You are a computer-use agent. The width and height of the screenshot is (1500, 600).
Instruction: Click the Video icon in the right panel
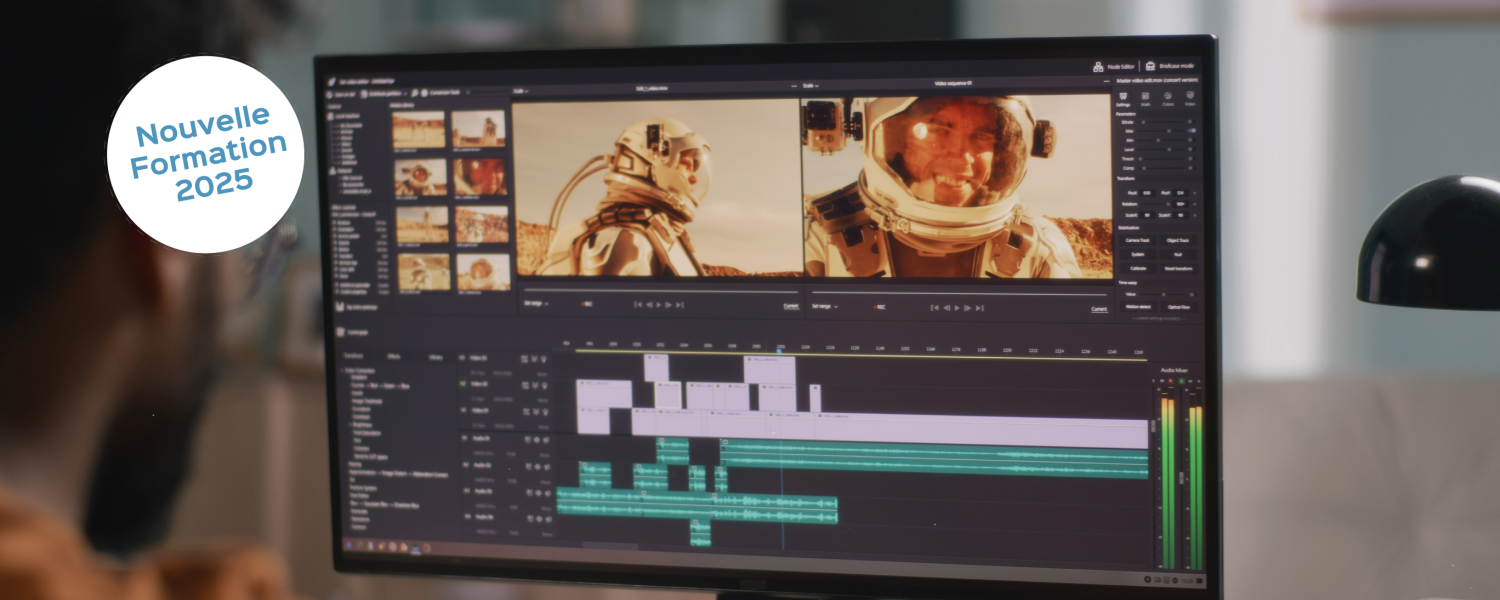click(1189, 96)
